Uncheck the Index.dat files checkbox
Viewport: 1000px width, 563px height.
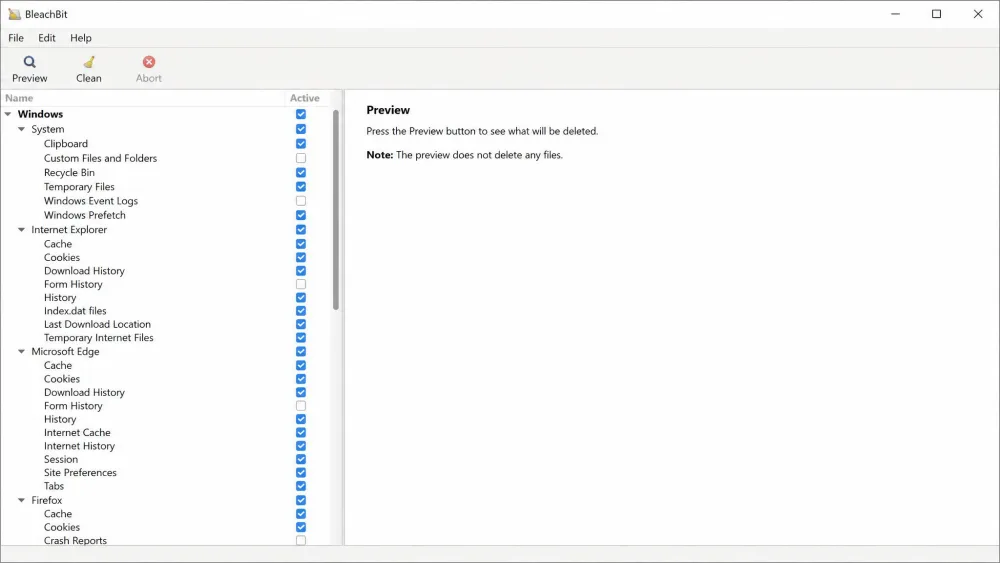click(301, 311)
